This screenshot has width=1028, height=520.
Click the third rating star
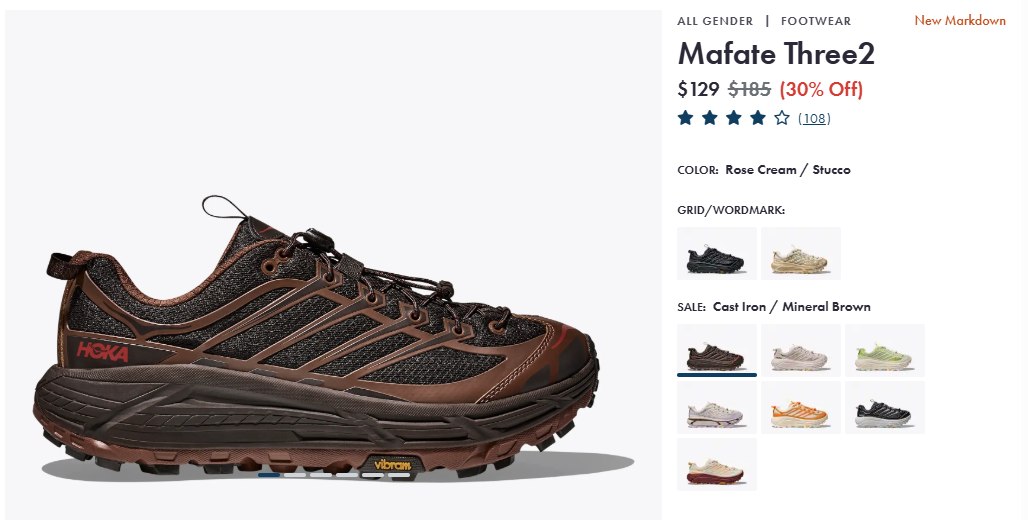(x=734, y=118)
